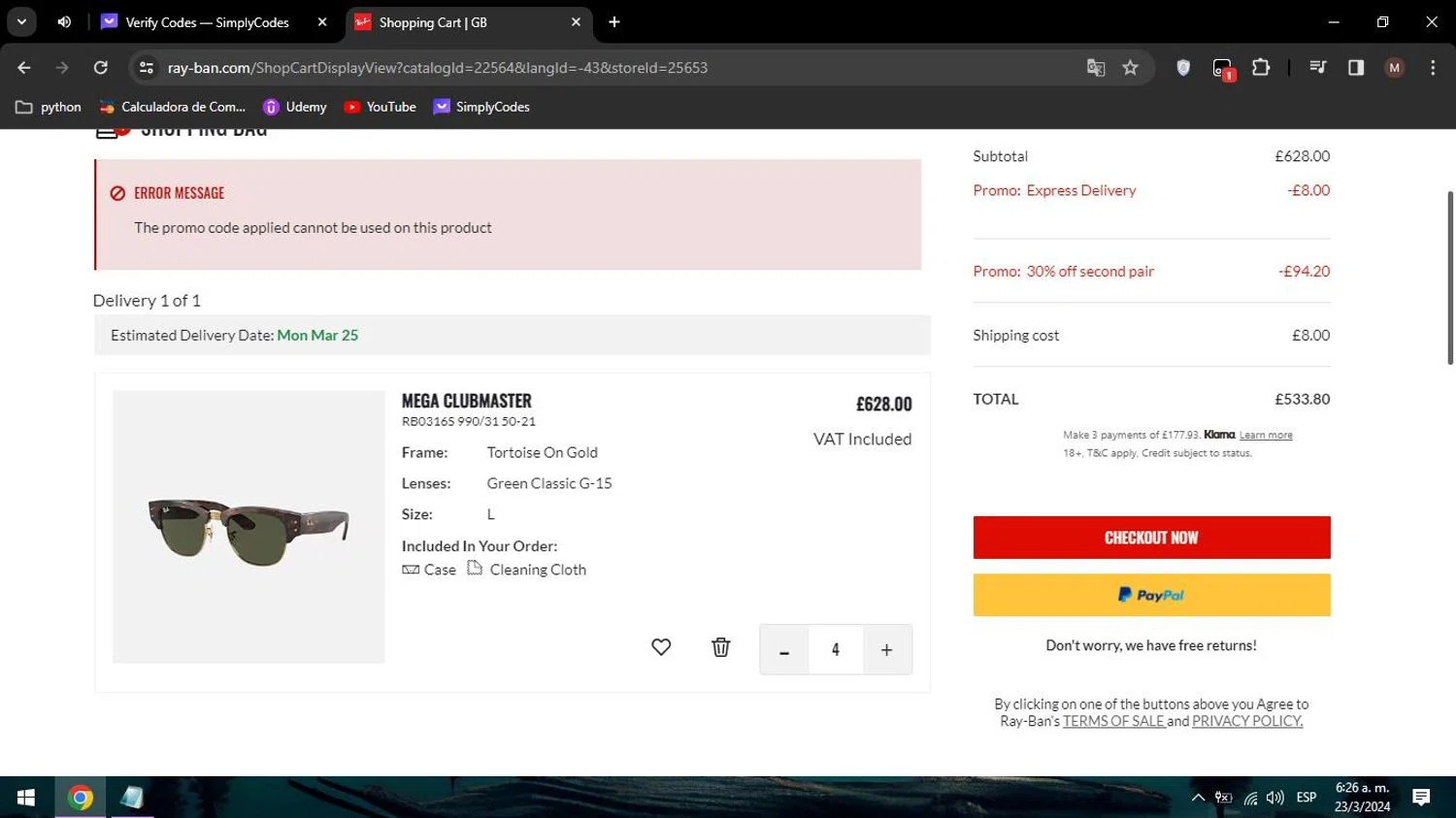
Task: Bookmark this page with the star icon
Action: tap(1130, 68)
